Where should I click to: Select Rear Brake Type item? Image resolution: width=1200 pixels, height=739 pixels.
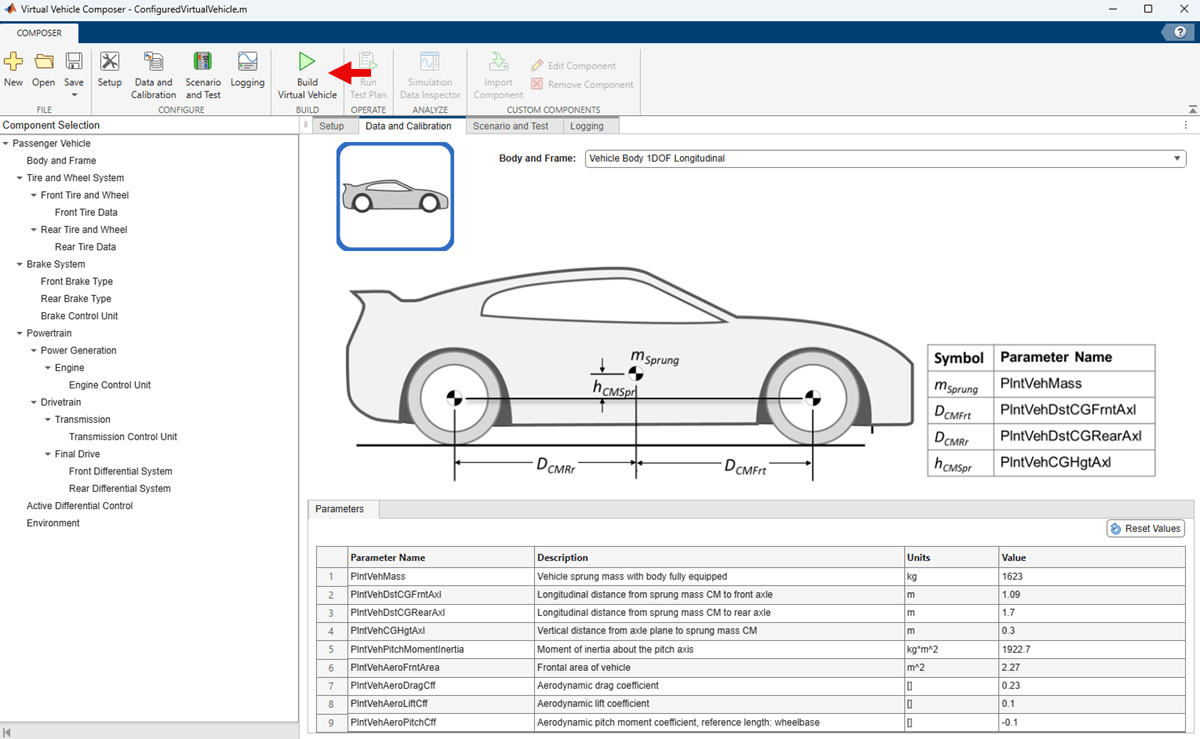76,298
